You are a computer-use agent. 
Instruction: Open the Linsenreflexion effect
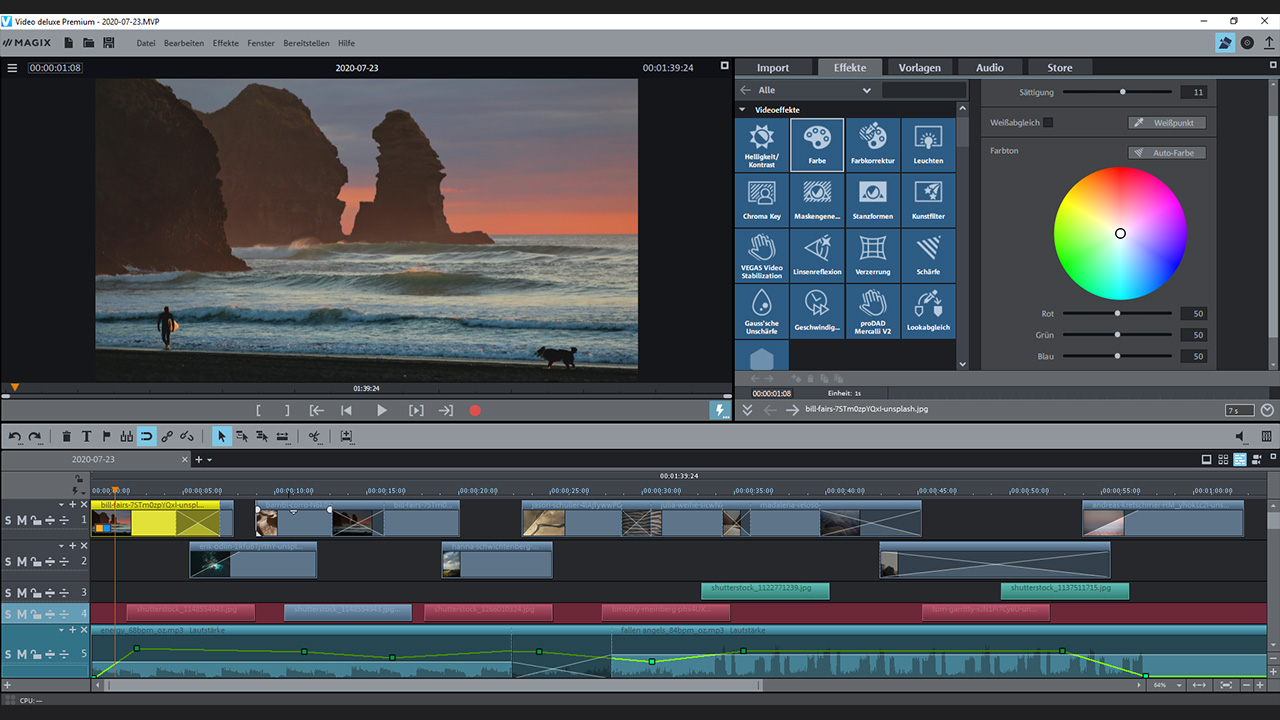click(817, 255)
